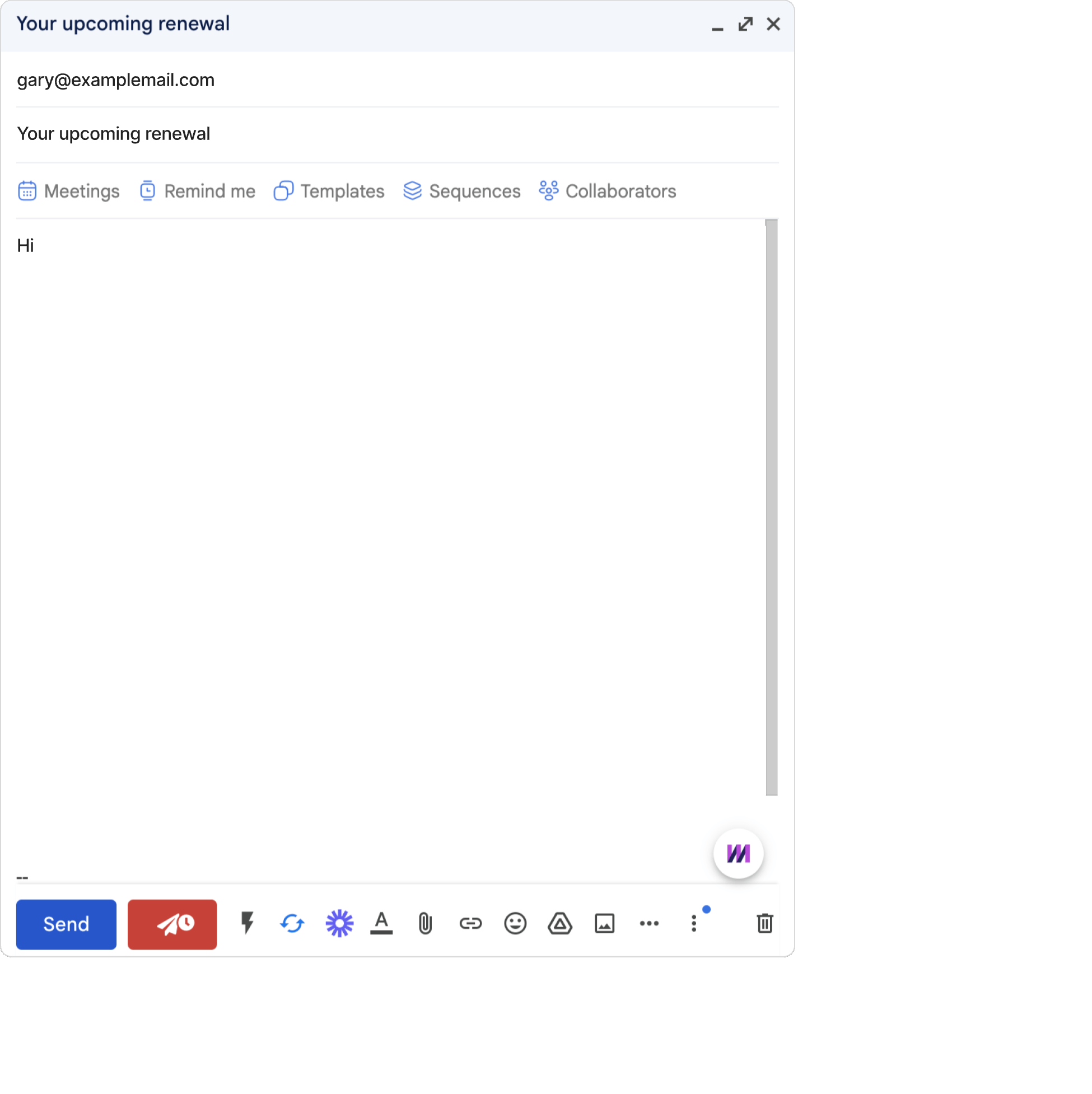Click the attachment paperclip icon
Screen dimensions: 1092x1094
424,923
